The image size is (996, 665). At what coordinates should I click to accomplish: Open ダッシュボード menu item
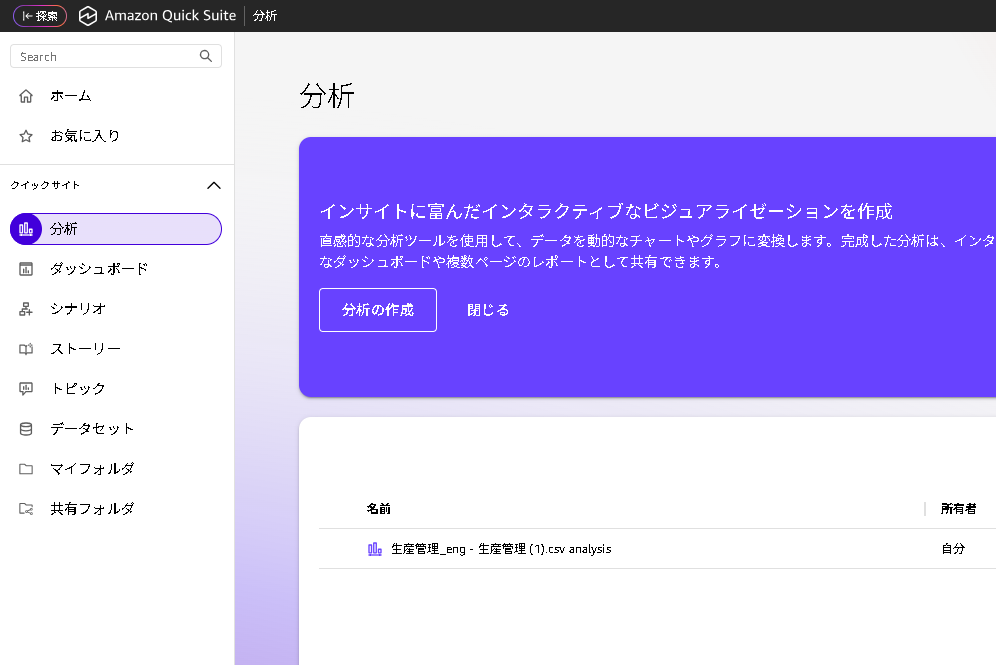[x=99, y=269]
